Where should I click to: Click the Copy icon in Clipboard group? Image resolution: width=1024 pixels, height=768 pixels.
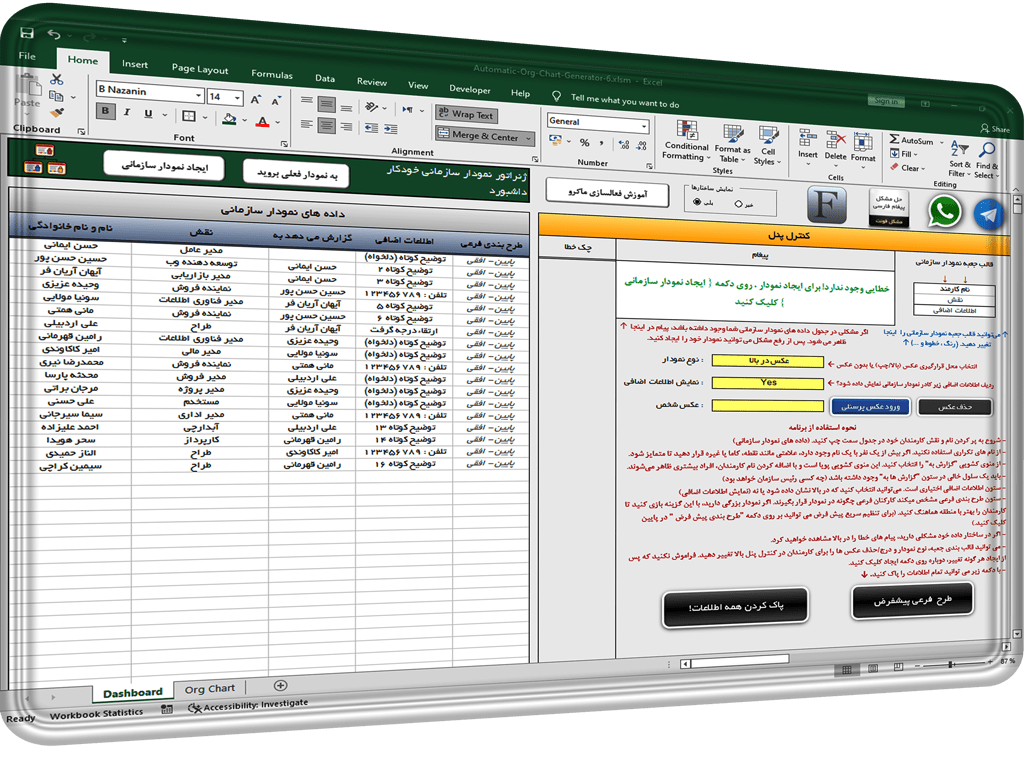point(56,96)
